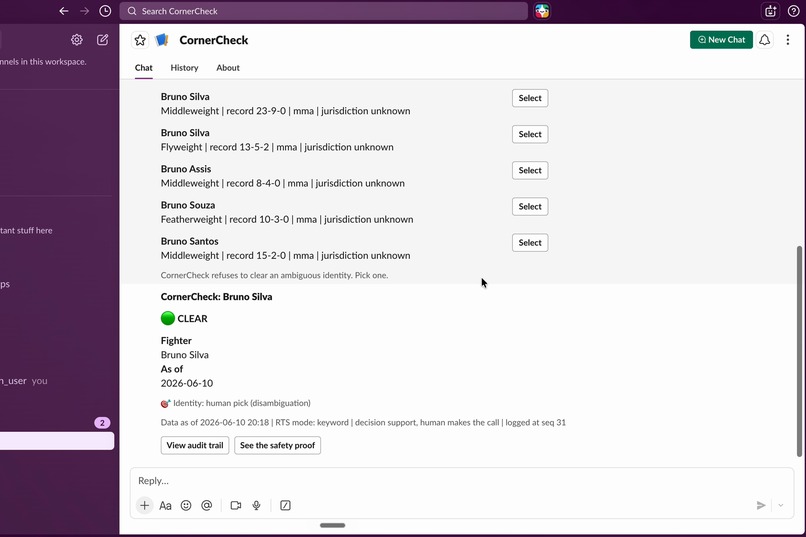Click the Bruno Santos name
Screen dimensions: 806x537
189,241
